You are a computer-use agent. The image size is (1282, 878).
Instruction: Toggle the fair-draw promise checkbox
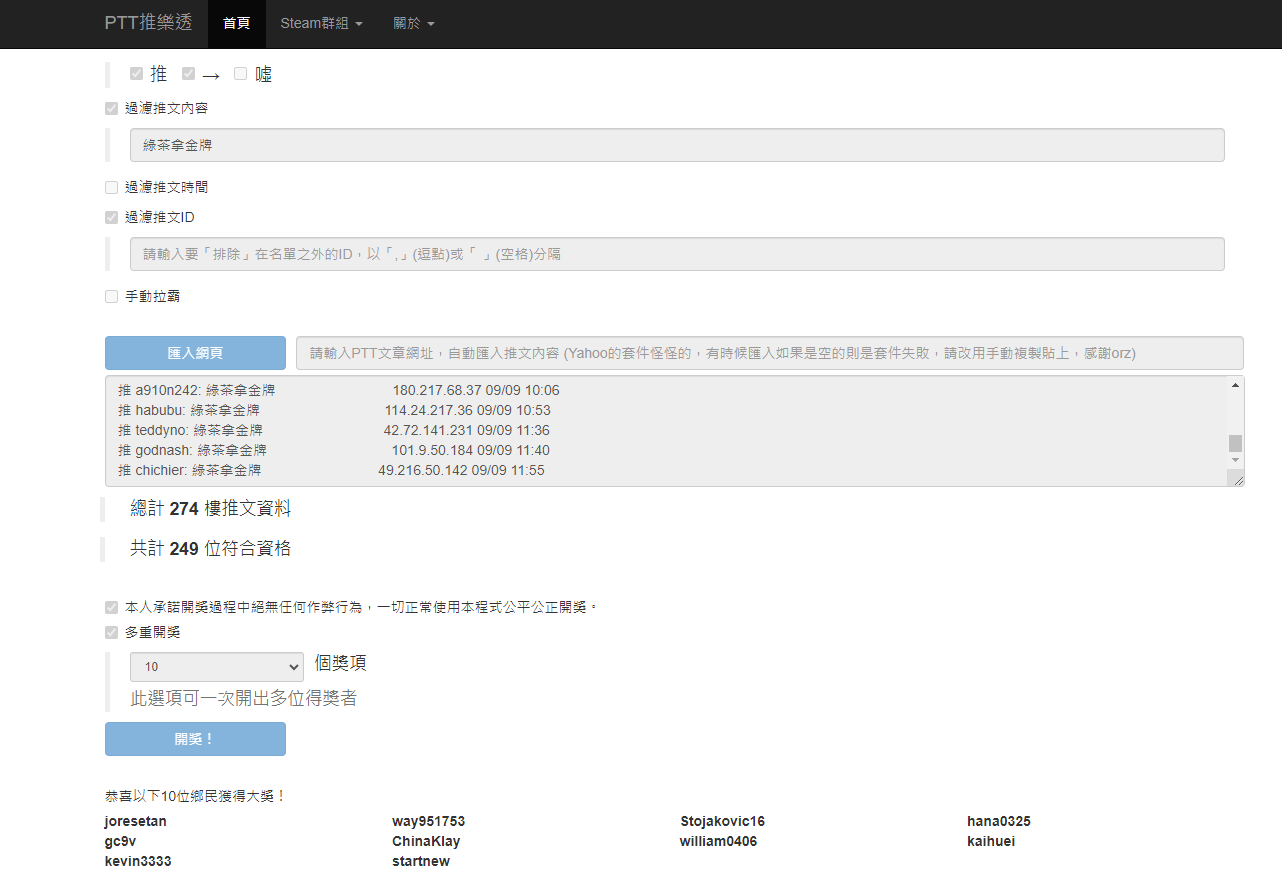(x=111, y=607)
